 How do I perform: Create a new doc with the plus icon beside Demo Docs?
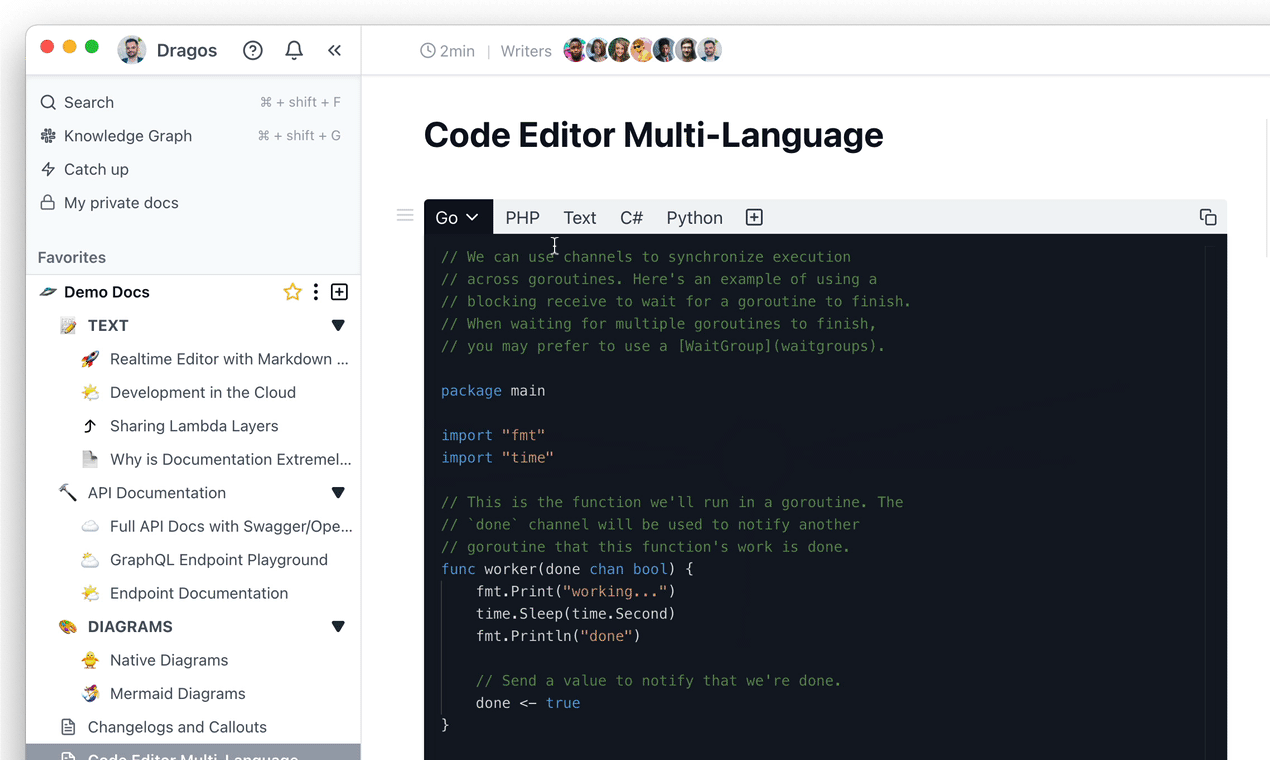(x=339, y=291)
